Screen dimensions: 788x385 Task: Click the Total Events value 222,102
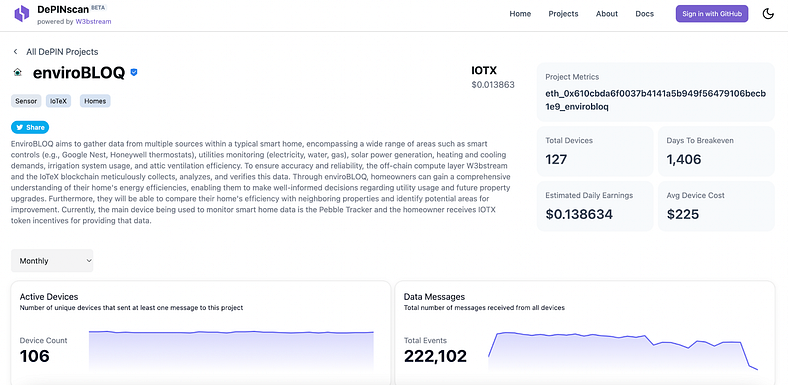click(435, 356)
